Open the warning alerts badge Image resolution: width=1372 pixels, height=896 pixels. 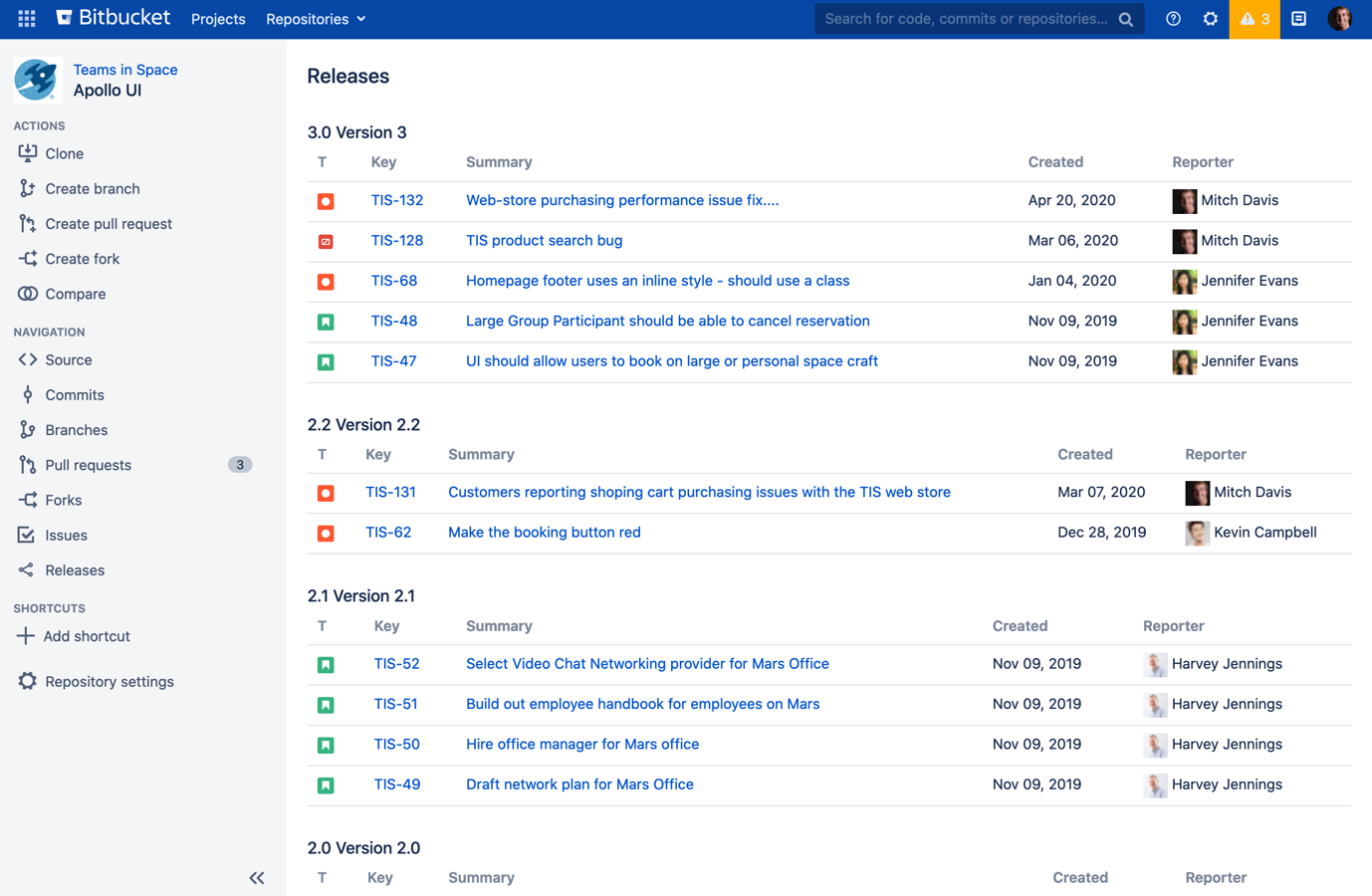click(x=1254, y=19)
